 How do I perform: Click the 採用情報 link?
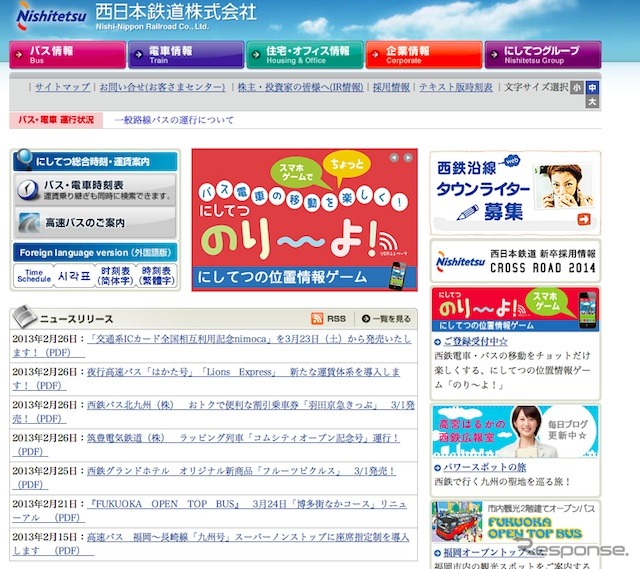(x=391, y=87)
